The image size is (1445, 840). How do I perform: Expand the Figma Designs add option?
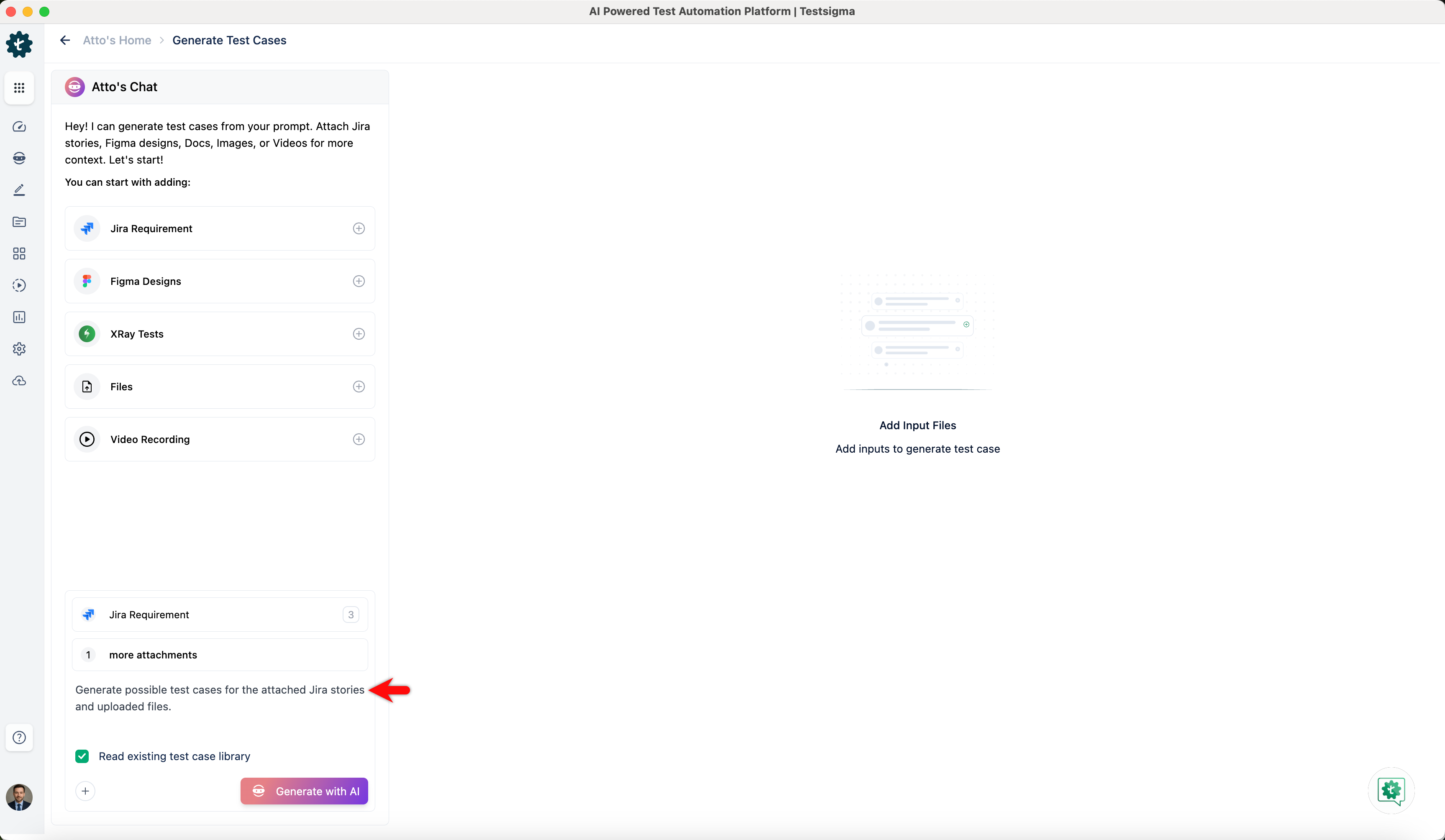pos(359,281)
